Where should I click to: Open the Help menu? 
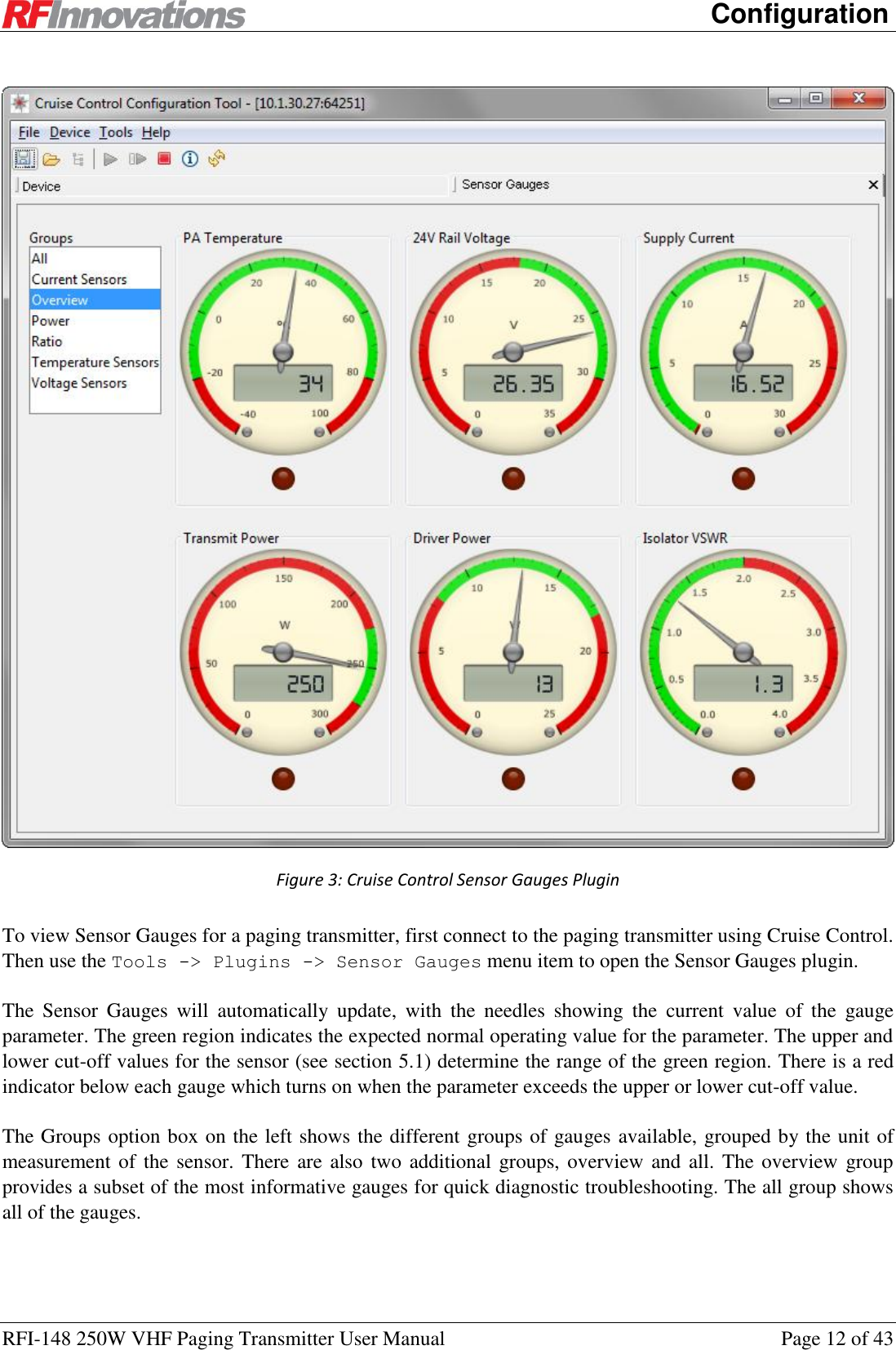(156, 132)
